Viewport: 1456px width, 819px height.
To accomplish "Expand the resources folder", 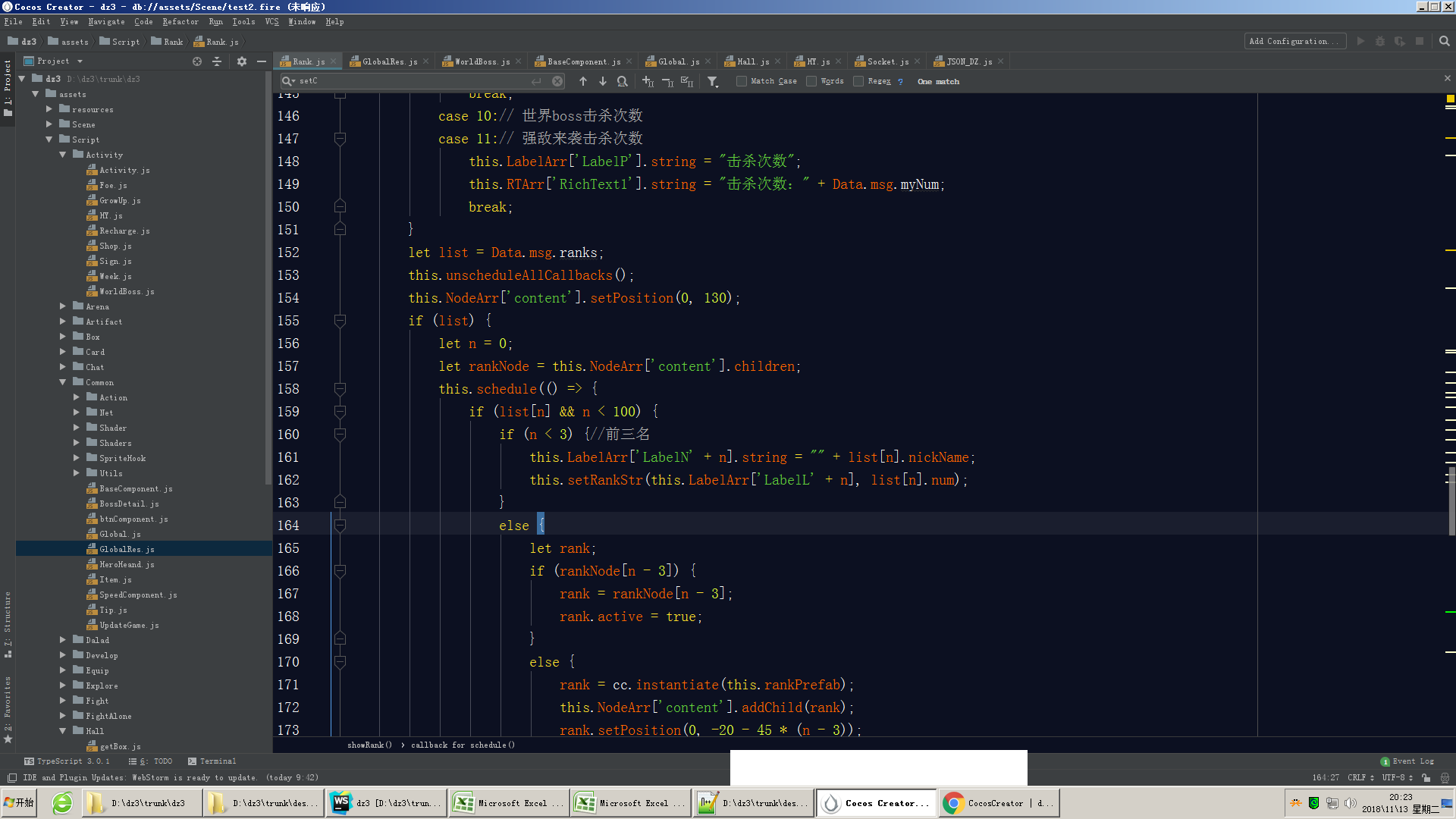I will pos(49,109).
